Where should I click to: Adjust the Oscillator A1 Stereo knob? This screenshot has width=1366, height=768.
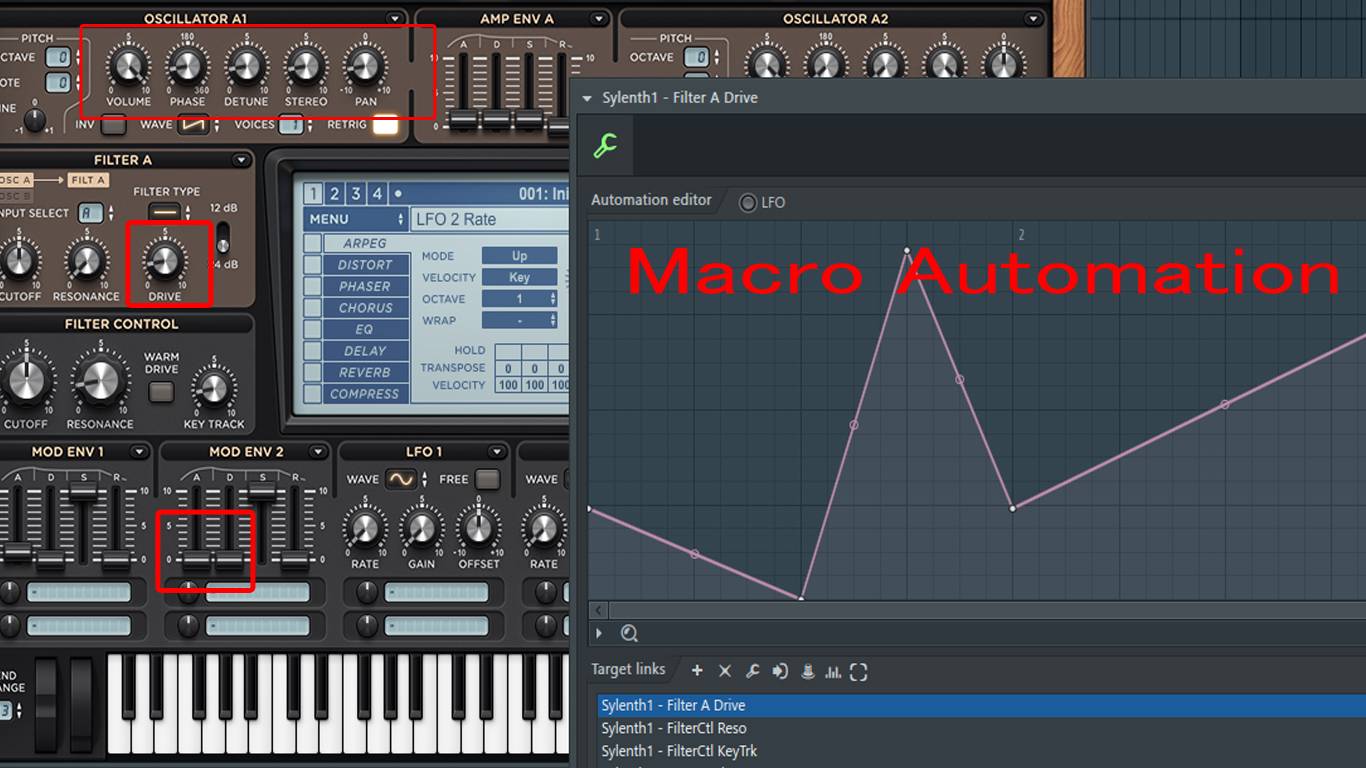coord(306,67)
